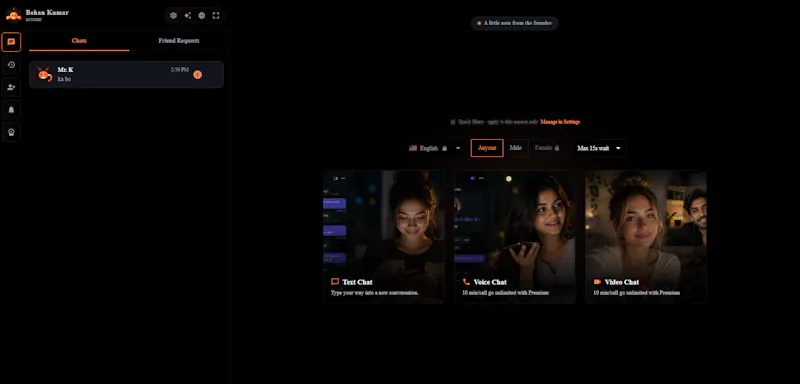
Task: Click the Video Chat camera icon
Action: pyautogui.click(x=597, y=281)
